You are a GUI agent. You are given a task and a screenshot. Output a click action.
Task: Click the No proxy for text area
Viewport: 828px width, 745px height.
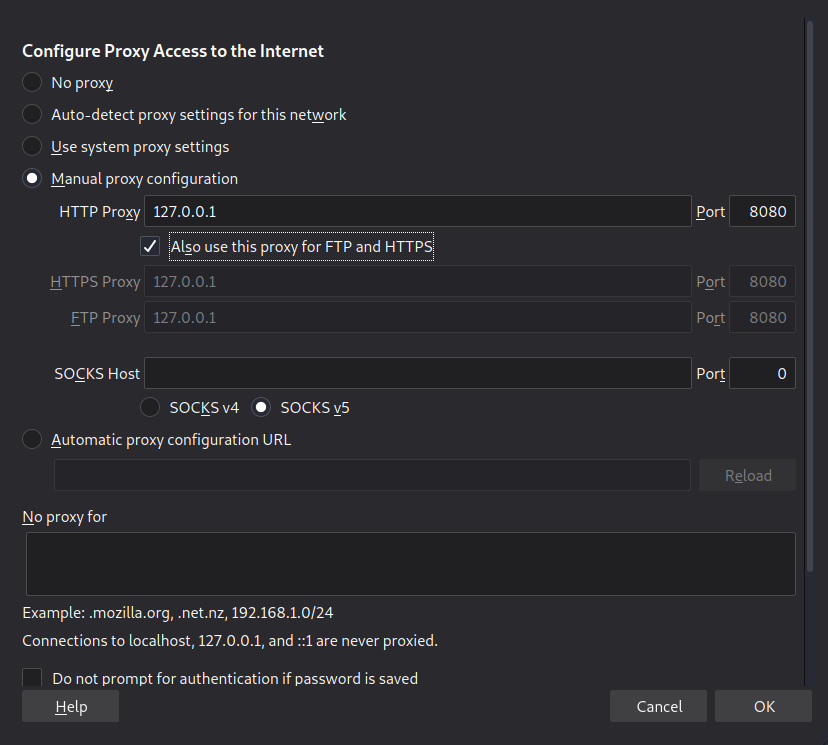click(410, 564)
